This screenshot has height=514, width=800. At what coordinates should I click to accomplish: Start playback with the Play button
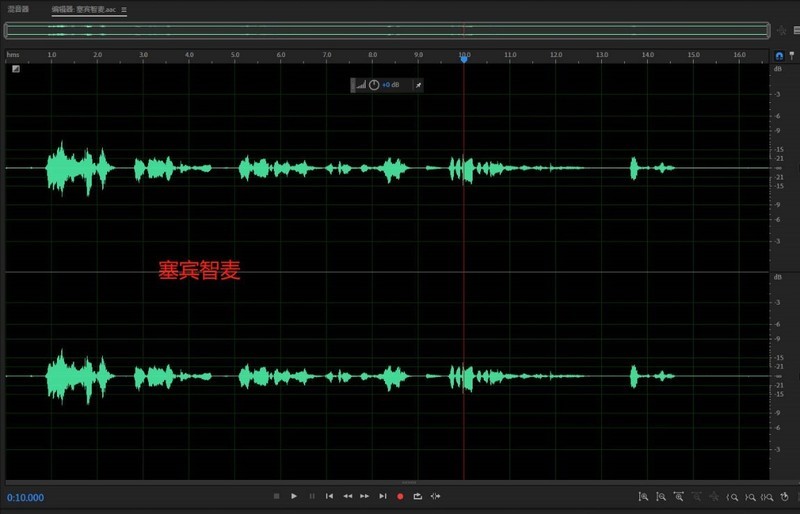point(294,496)
